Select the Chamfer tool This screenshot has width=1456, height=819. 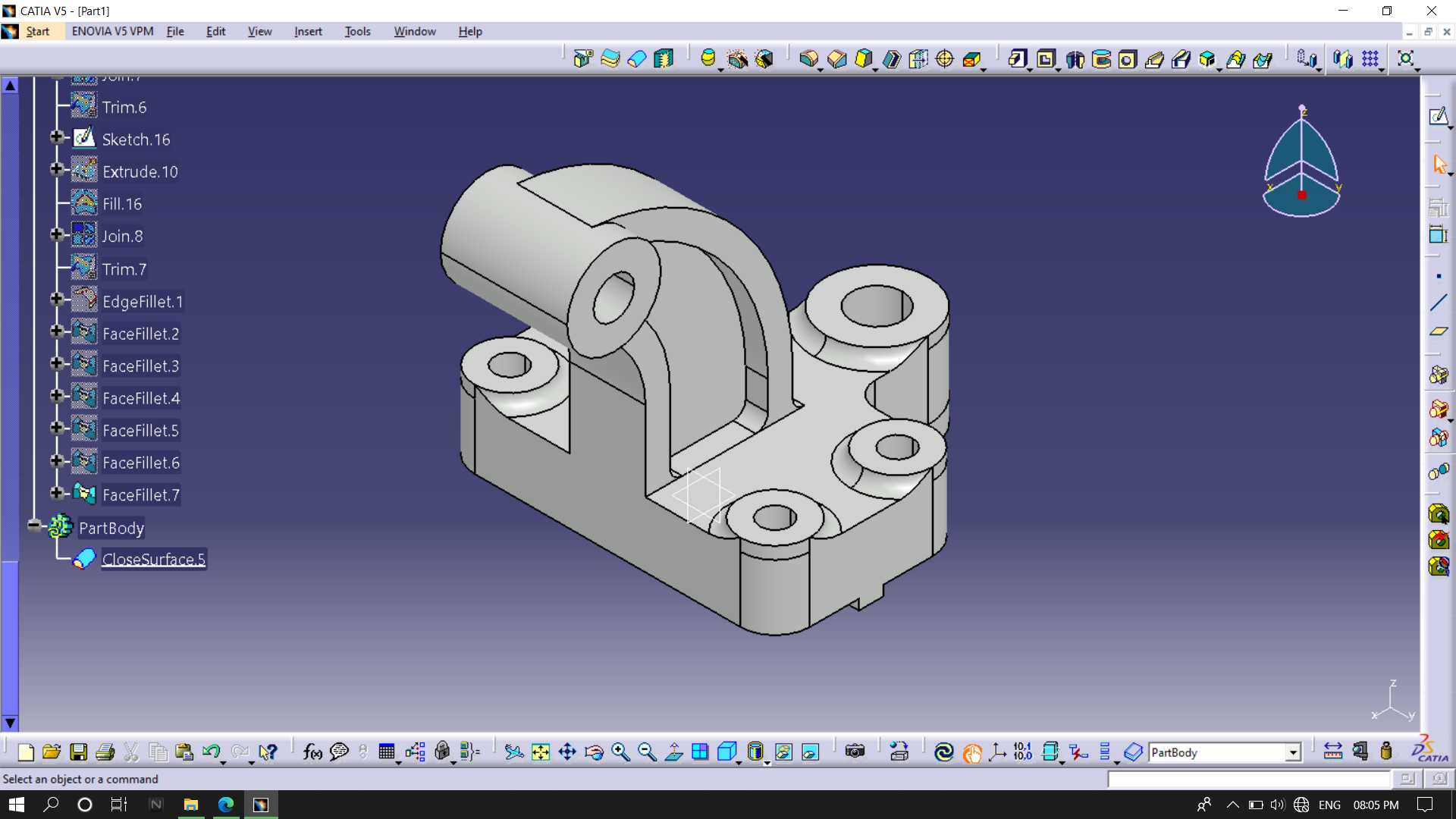coord(836,58)
